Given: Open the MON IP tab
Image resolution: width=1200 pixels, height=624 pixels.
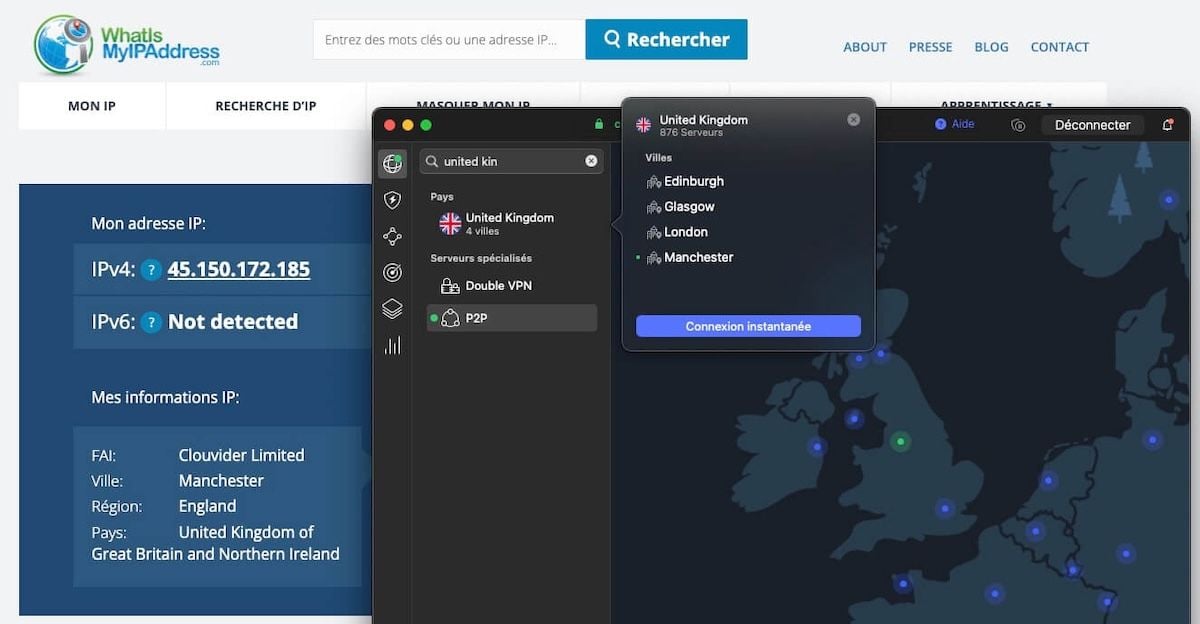Looking at the screenshot, I should tap(92, 106).
